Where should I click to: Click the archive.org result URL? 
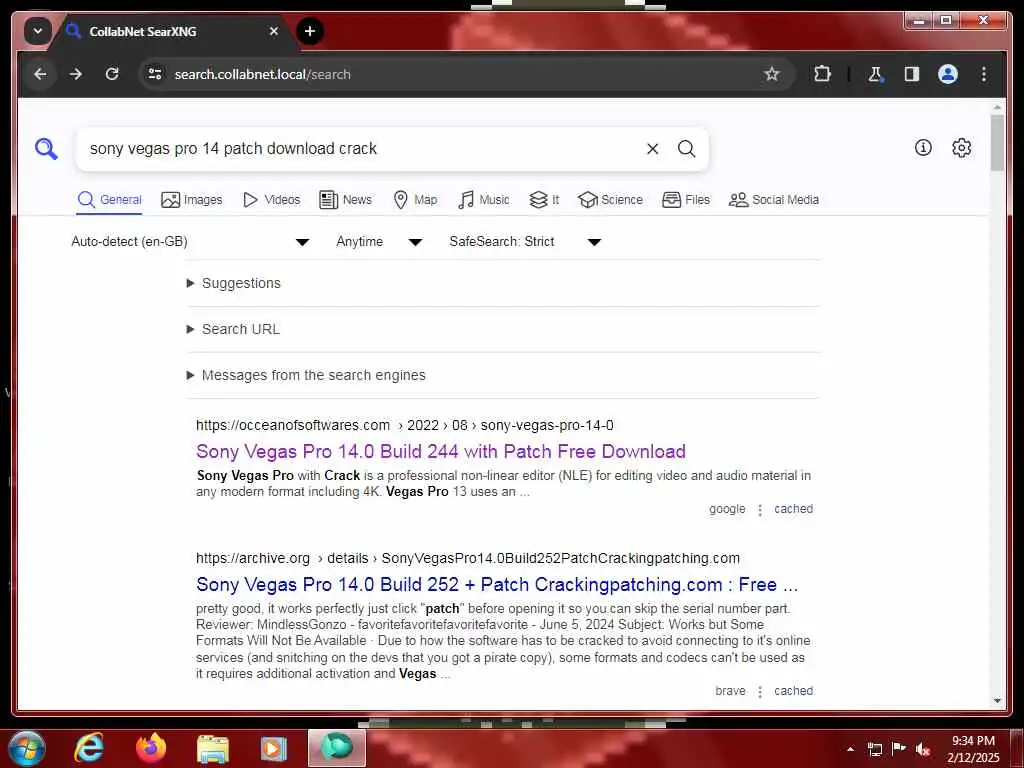coord(468,558)
